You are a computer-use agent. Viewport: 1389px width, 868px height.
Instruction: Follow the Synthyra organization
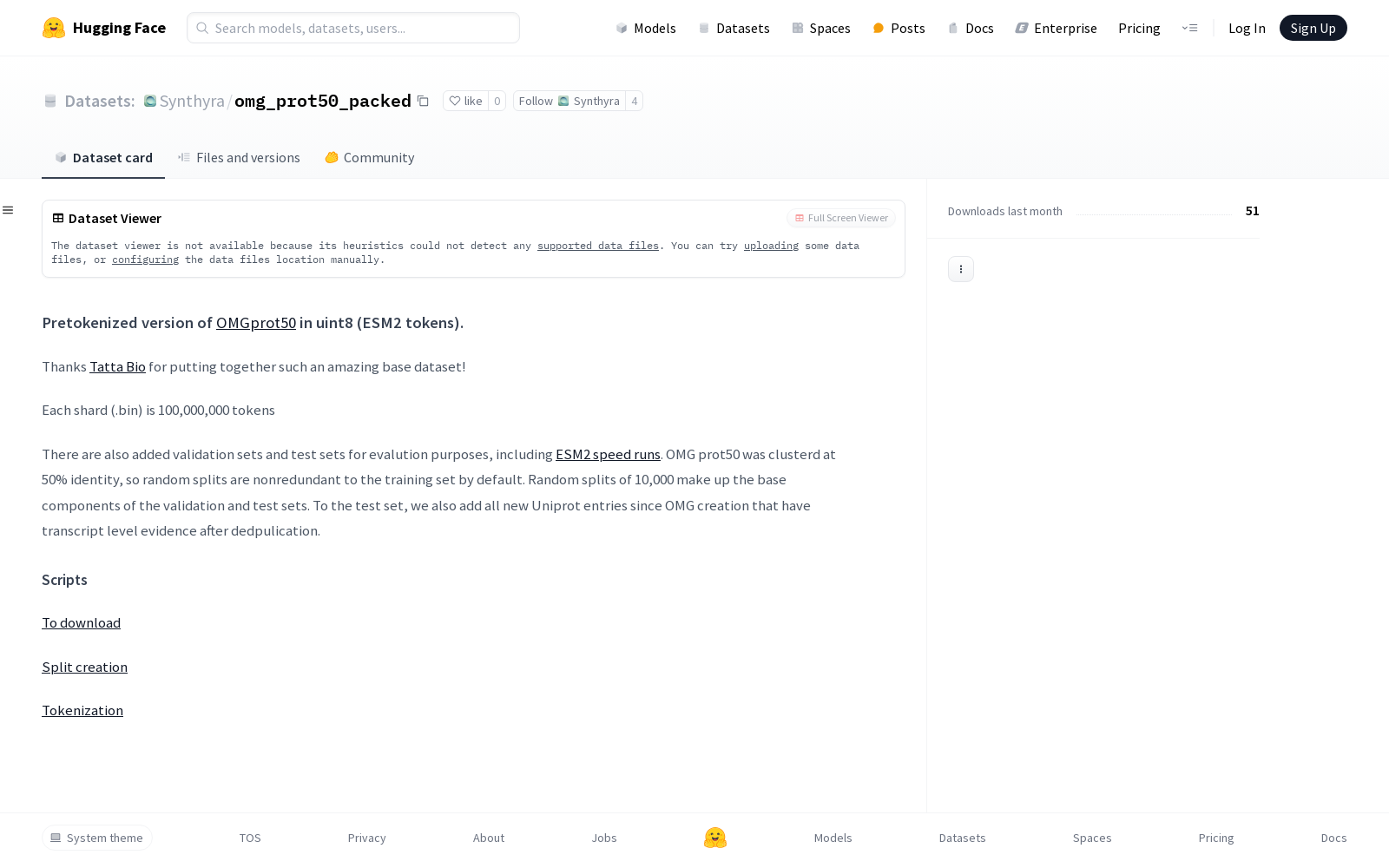tap(569, 101)
